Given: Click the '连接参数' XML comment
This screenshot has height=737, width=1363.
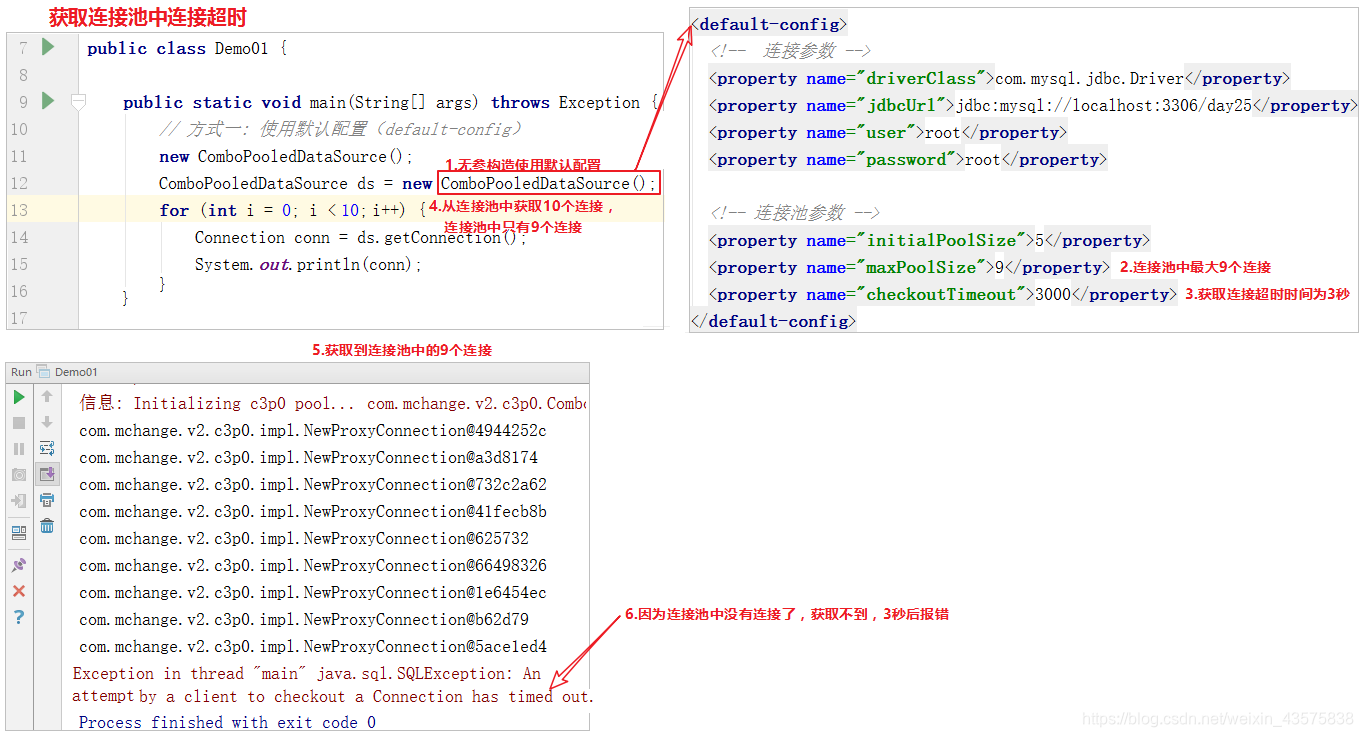Looking at the screenshot, I should click(790, 51).
